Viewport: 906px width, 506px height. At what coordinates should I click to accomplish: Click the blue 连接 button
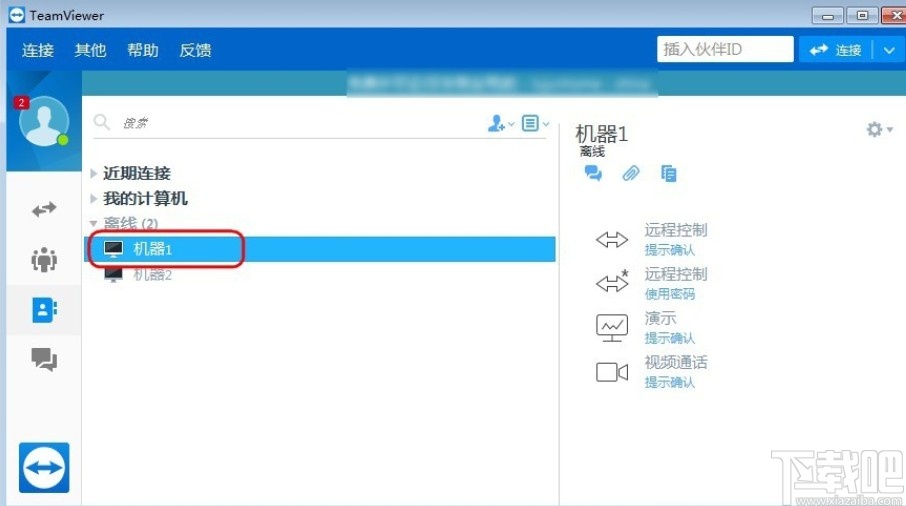[836, 50]
